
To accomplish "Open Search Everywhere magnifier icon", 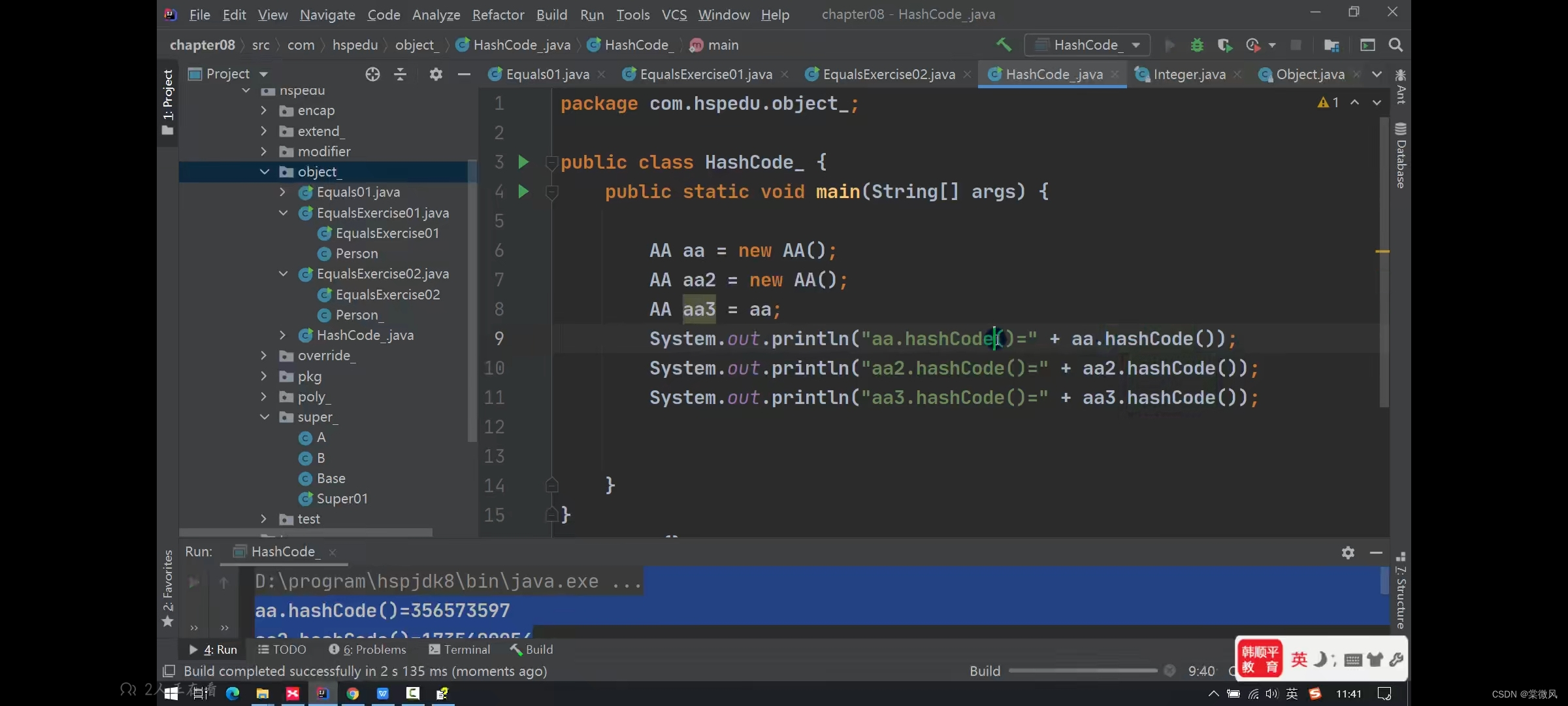I will pyautogui.click(x=1396, y=45).
